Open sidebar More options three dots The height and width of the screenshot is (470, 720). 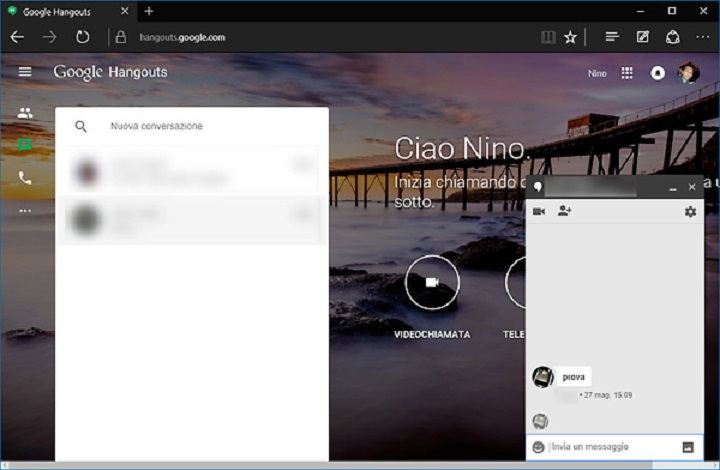point(25,211)
